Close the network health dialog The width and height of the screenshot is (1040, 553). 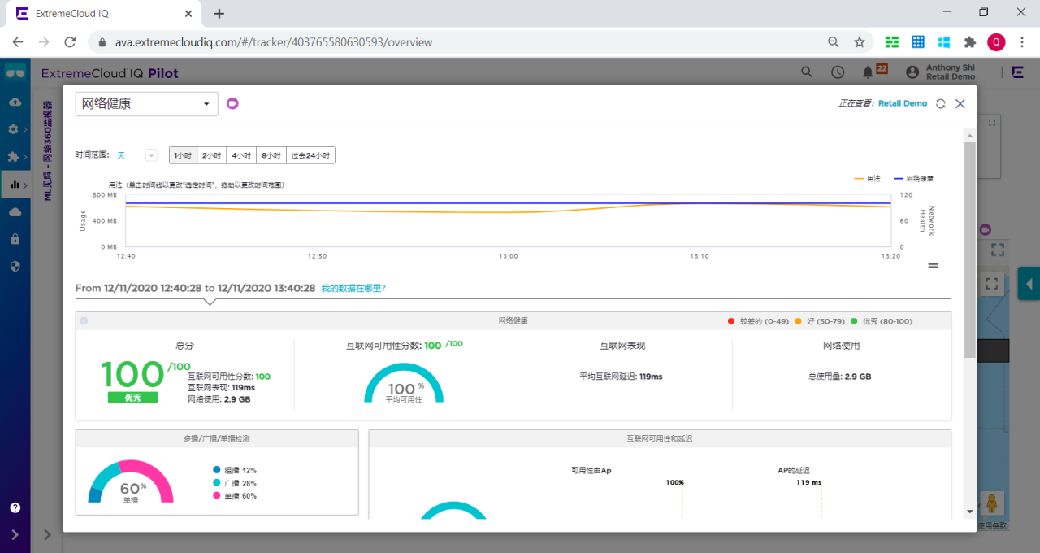point(960,103)
